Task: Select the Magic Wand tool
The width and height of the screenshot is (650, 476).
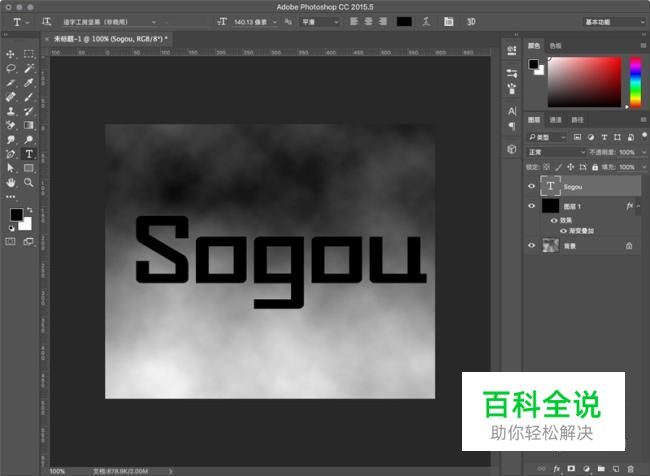Action: 29,68
